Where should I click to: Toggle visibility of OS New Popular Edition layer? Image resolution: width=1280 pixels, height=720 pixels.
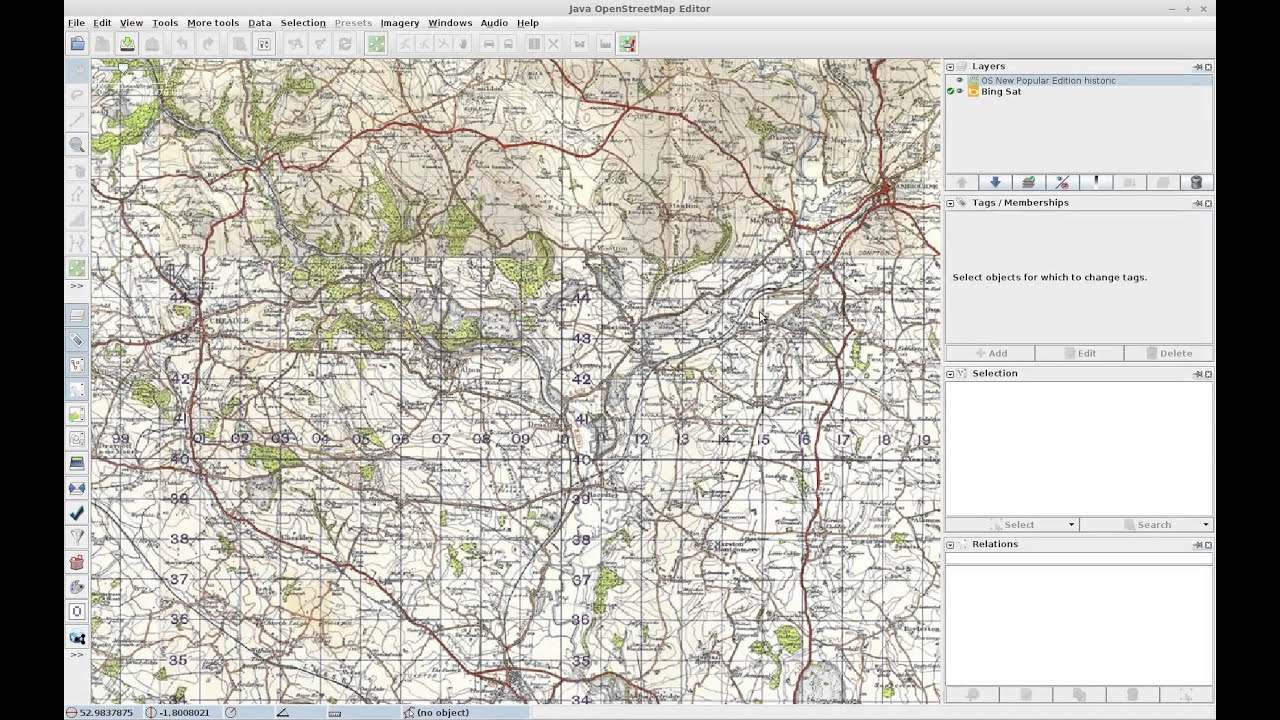coord(960,80)
